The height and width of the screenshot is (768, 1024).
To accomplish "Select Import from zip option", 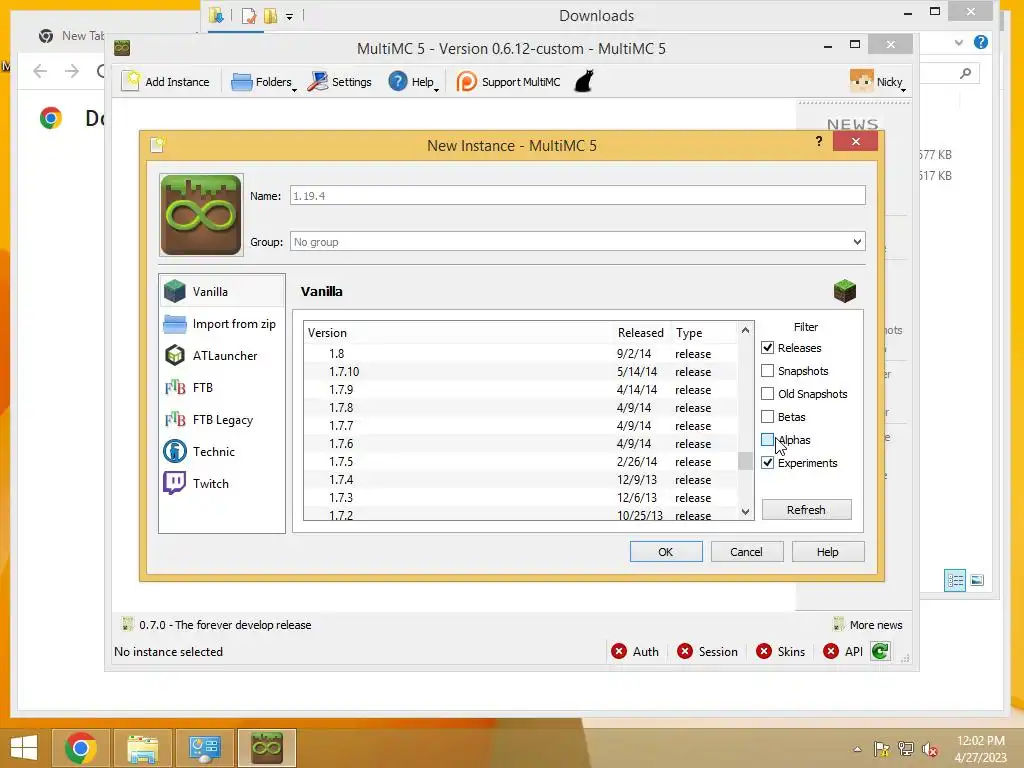I will (x=222, y=324).
